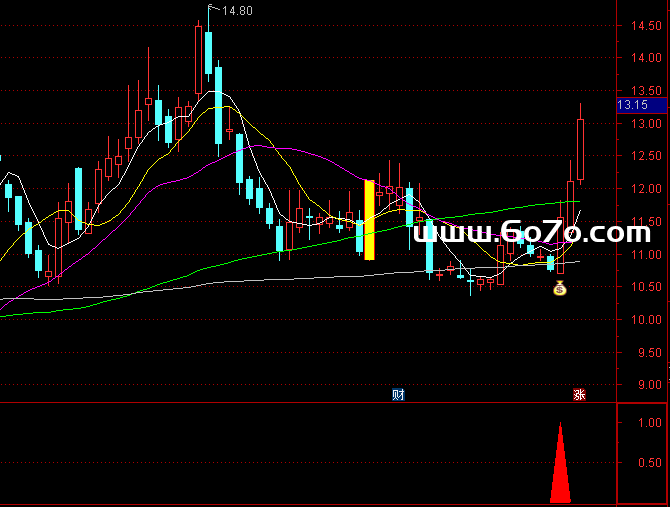Click the www.6o7o.com watermark link
Image resolution: width=670 pixels, height=507 pixels.
click(531, 233)
